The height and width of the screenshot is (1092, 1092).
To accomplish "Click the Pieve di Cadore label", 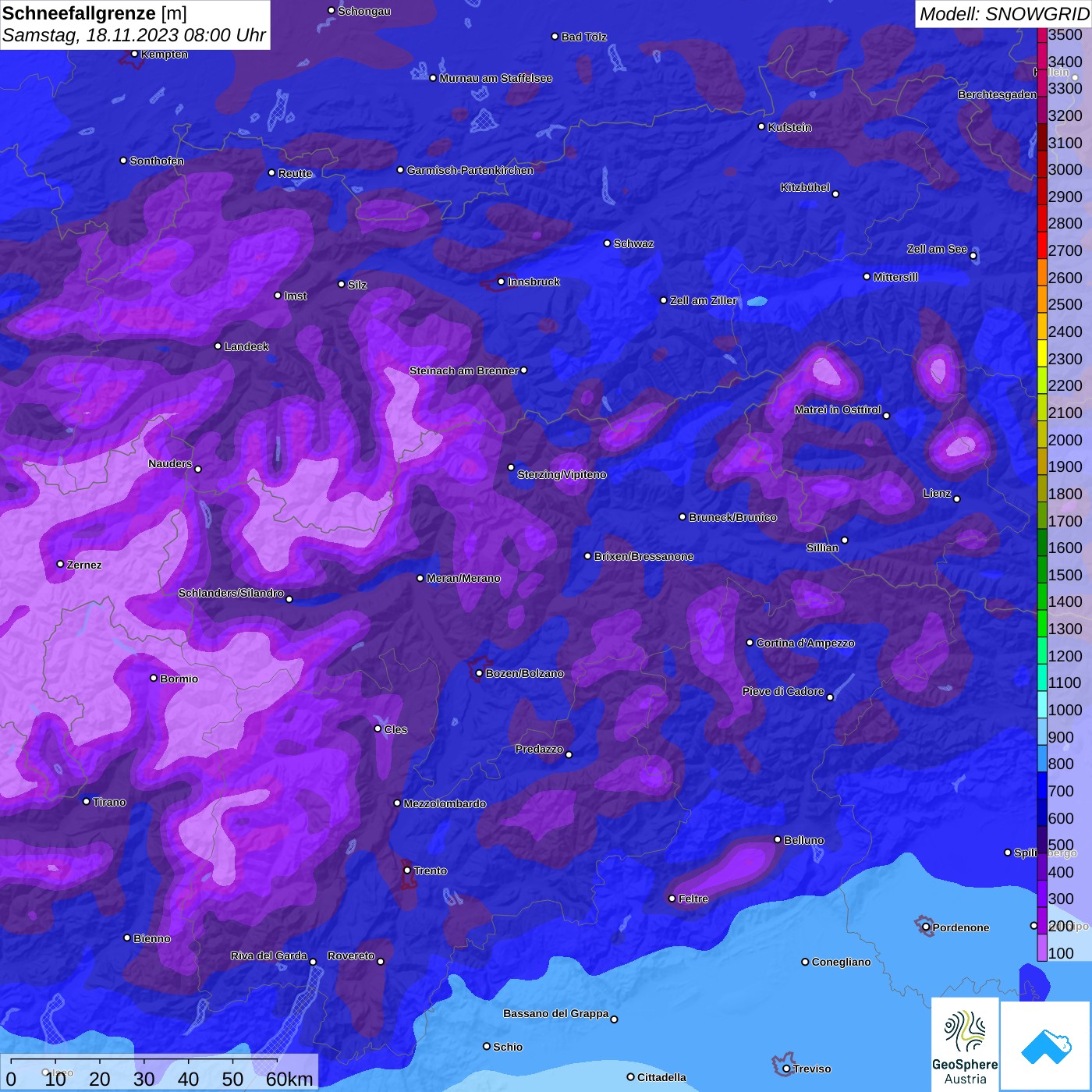I will pos(783,691).
